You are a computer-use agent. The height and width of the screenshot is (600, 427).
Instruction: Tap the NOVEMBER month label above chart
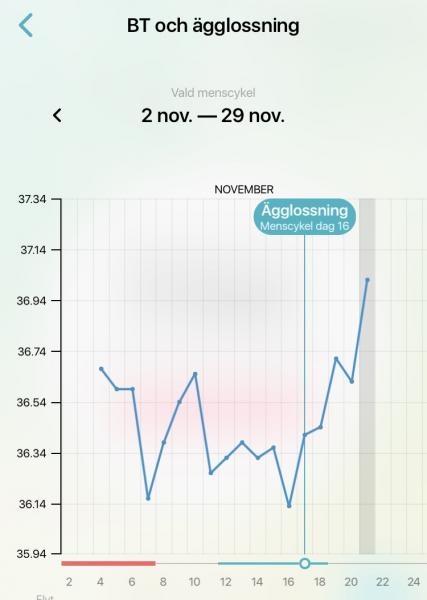[x=244, y=189]
